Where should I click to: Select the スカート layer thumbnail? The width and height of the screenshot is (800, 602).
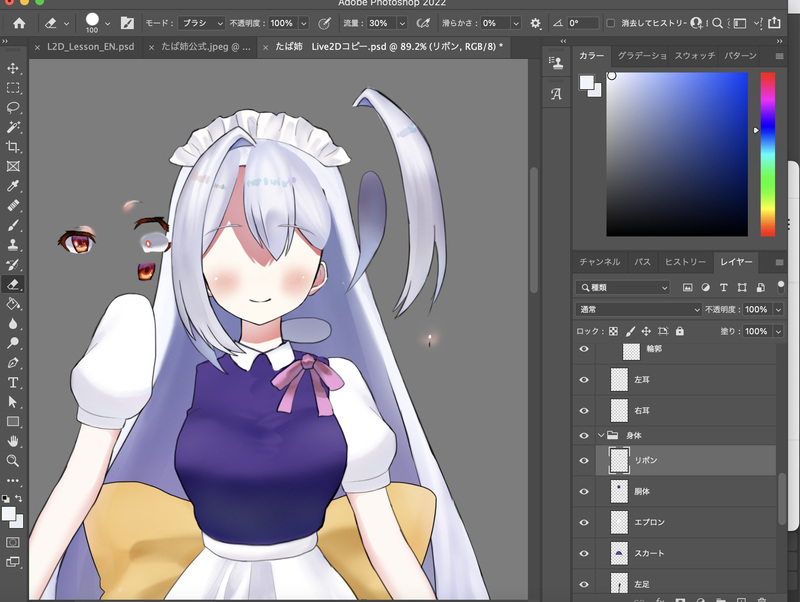pos(618,553)
